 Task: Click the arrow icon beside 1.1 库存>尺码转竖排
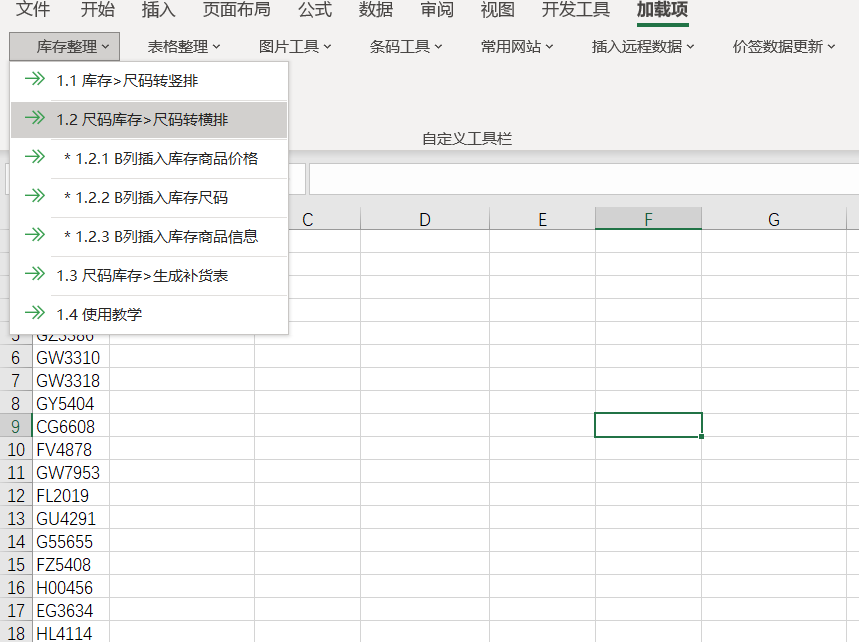(x=35, y=79)
